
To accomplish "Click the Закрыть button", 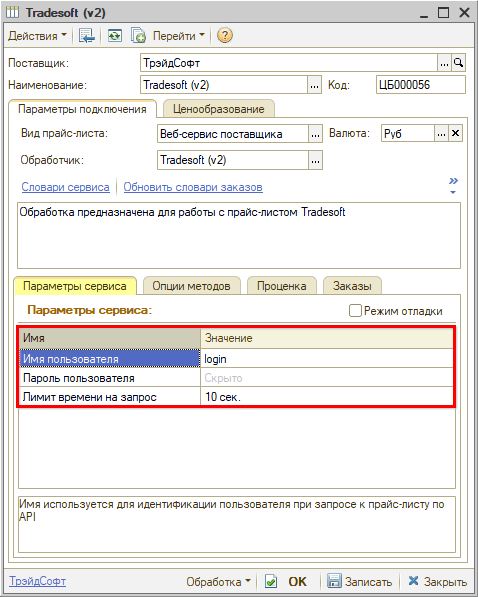I will (438, 582).
